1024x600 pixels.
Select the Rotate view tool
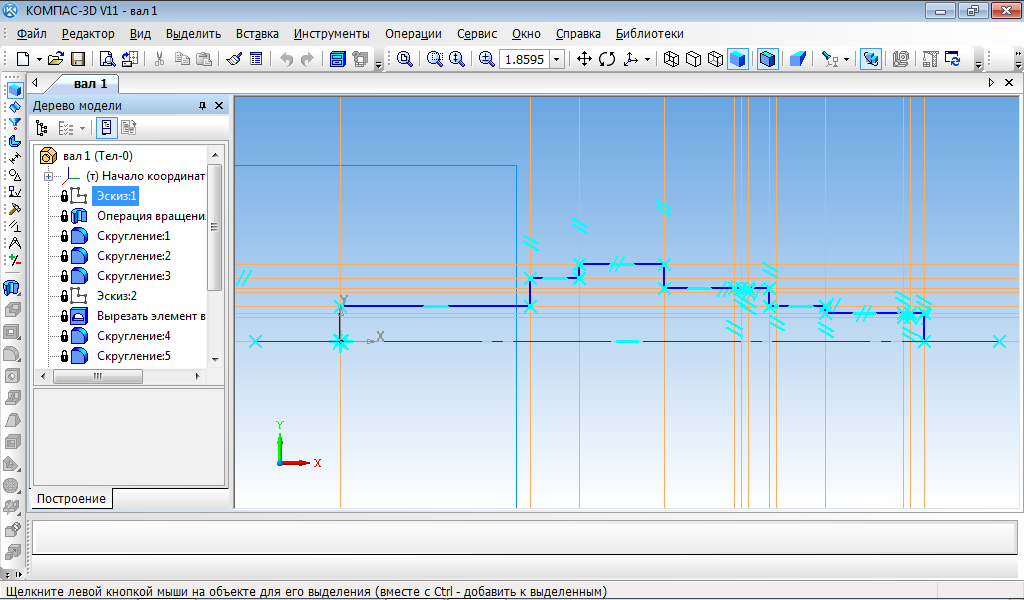pos(607,59)
